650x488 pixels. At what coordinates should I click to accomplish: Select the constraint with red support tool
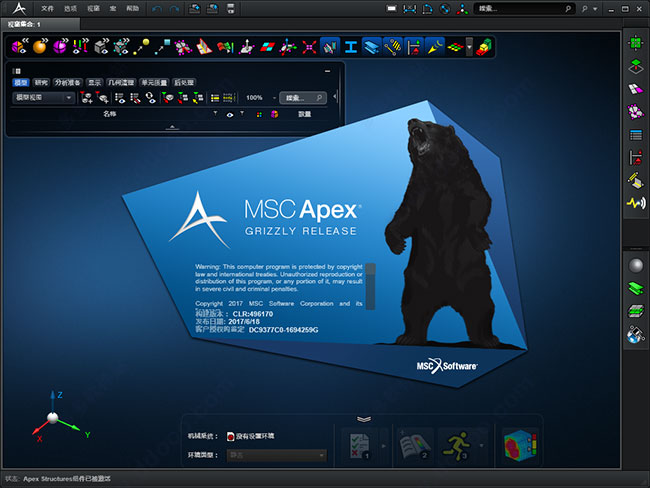point(413,46)
